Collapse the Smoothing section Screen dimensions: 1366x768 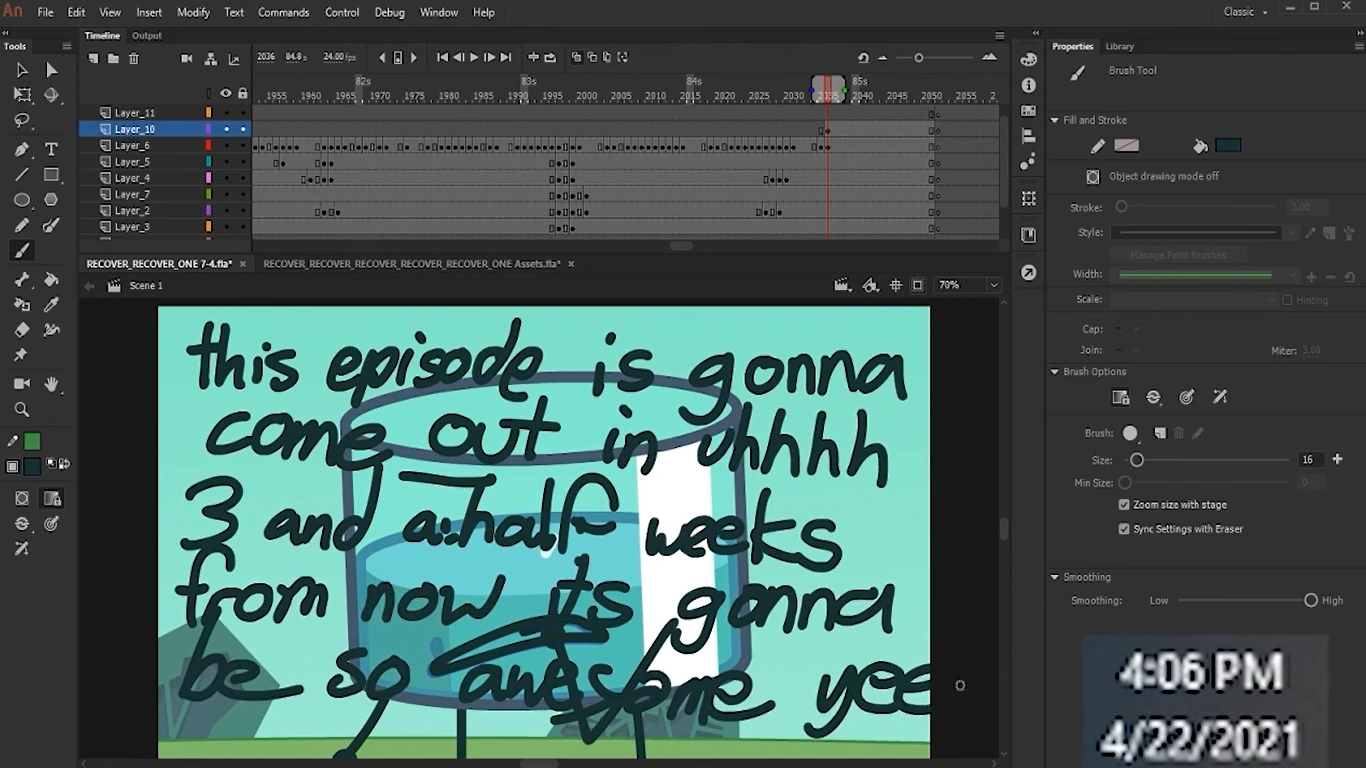(x=1054, y=577)
